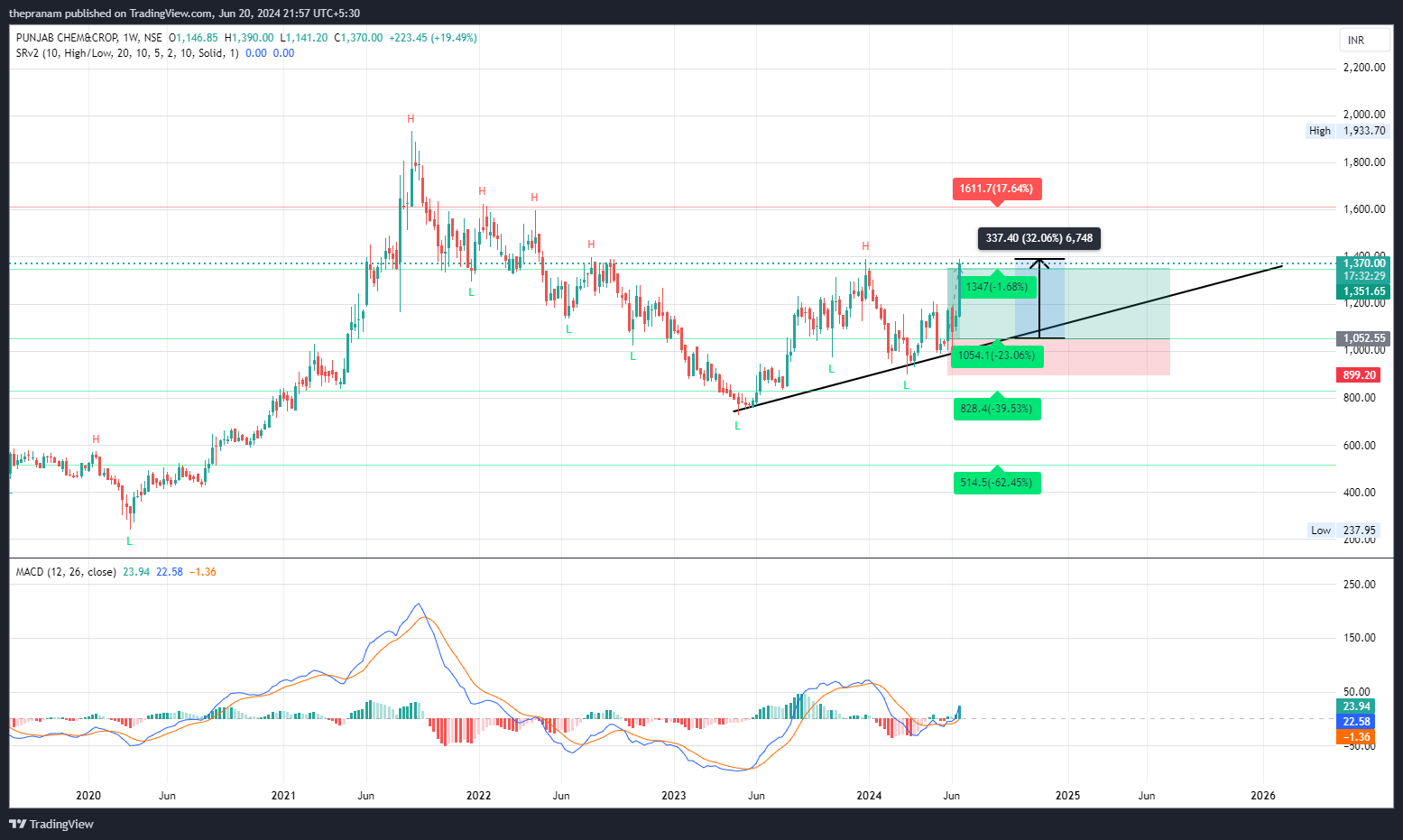Click the 2,000.00 price axis label

pyautogui.click(x=1364, y=115)
